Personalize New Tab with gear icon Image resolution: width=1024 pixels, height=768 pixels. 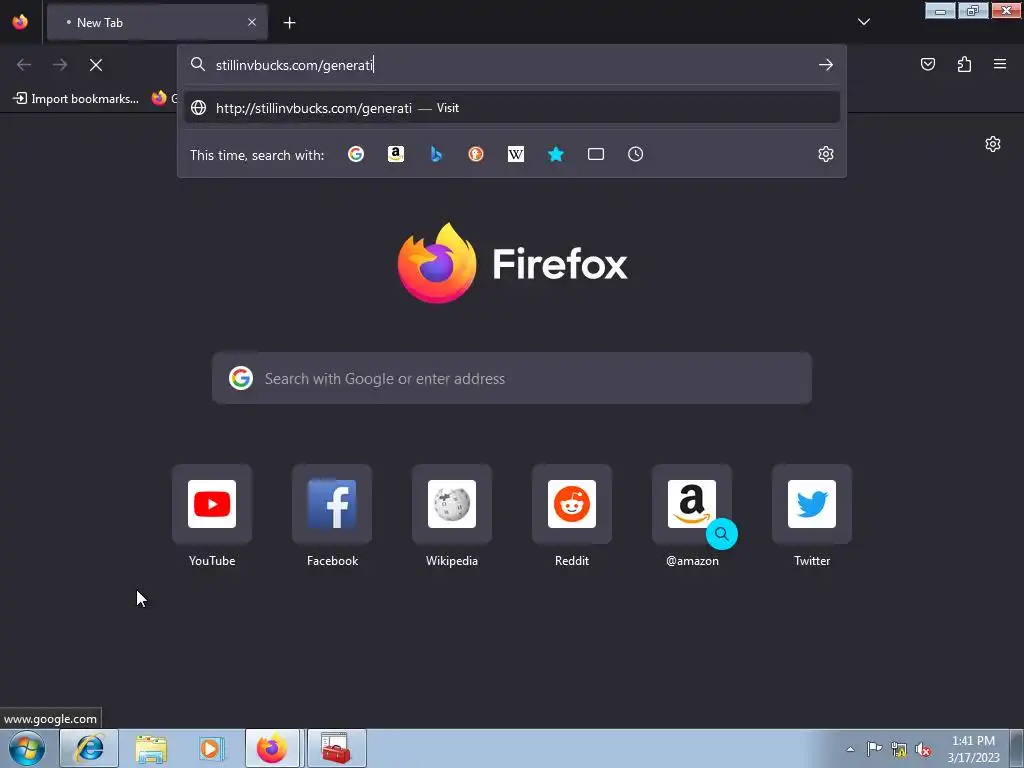pos(993,144)
